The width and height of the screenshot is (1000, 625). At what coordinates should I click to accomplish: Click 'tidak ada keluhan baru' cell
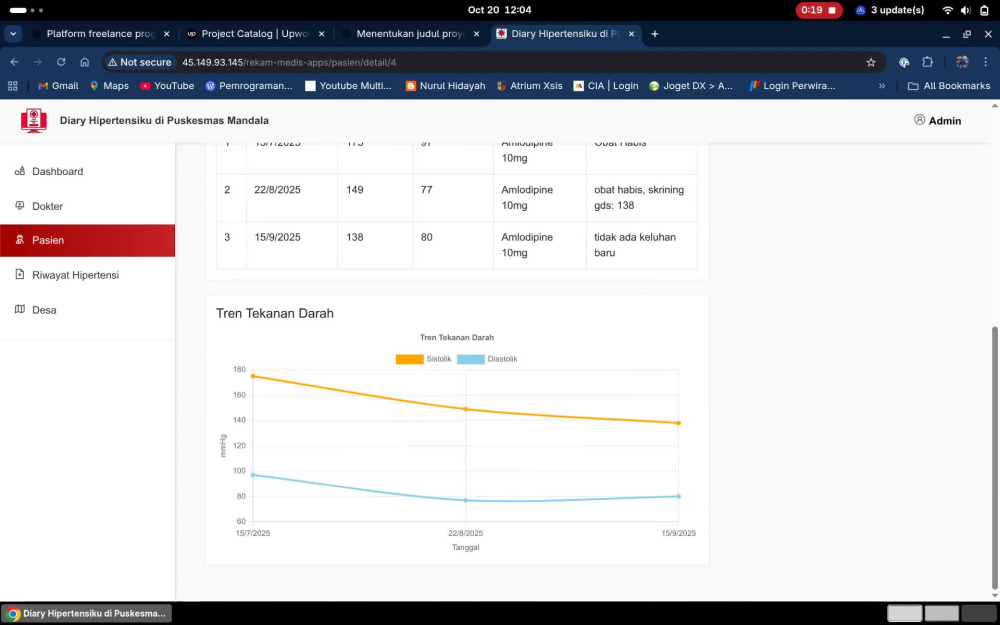(x=642, y=245)
